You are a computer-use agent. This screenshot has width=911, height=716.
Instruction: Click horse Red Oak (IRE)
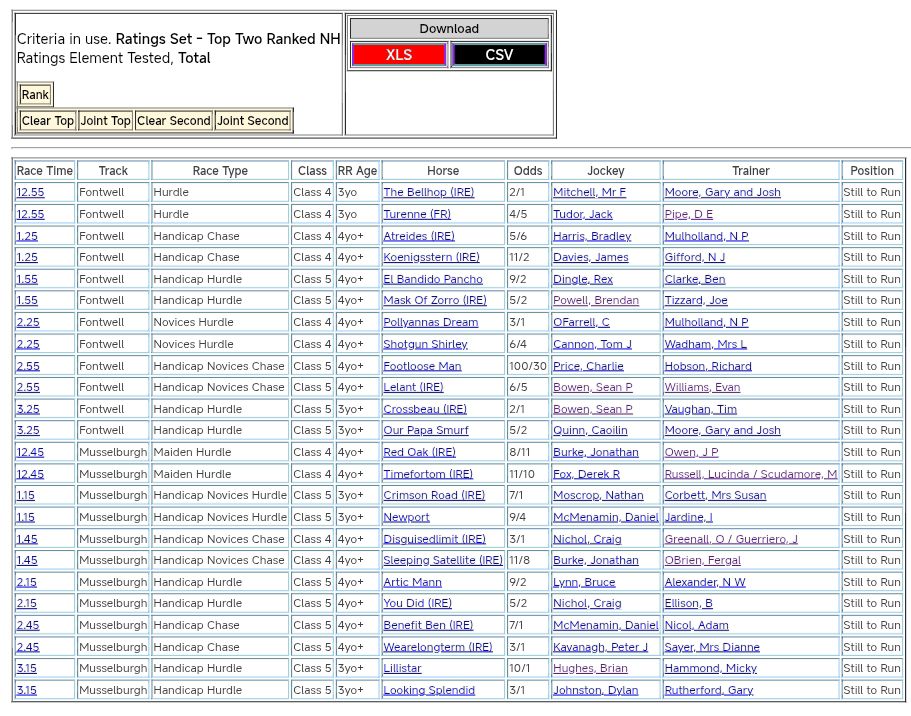[x=419, y=452]
